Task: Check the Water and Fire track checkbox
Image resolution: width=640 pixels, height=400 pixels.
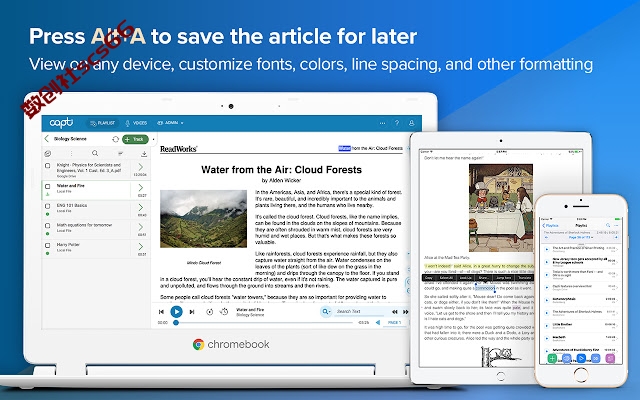Action: 47,186
